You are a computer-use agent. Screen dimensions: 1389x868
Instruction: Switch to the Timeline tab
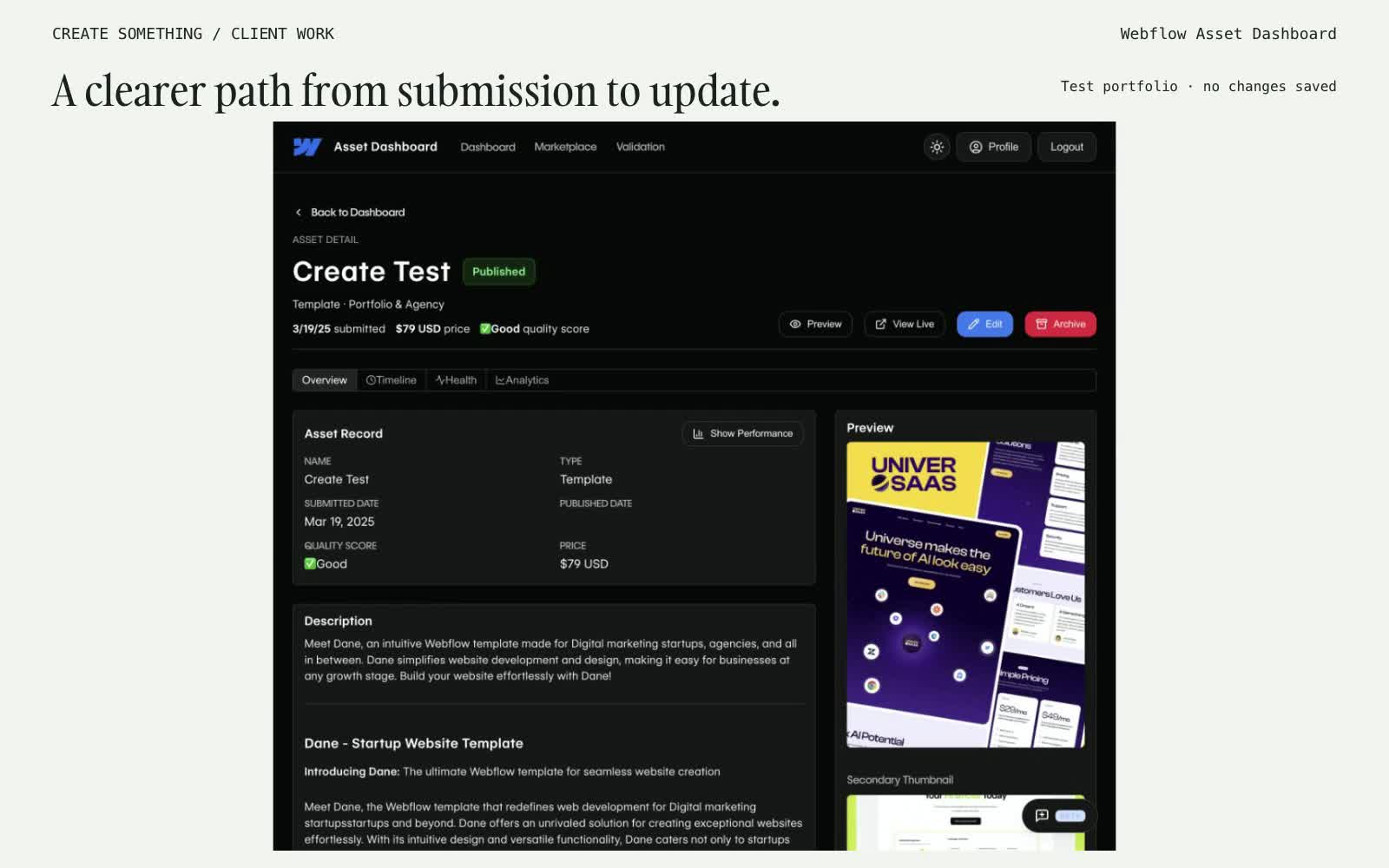pos(392,380)
